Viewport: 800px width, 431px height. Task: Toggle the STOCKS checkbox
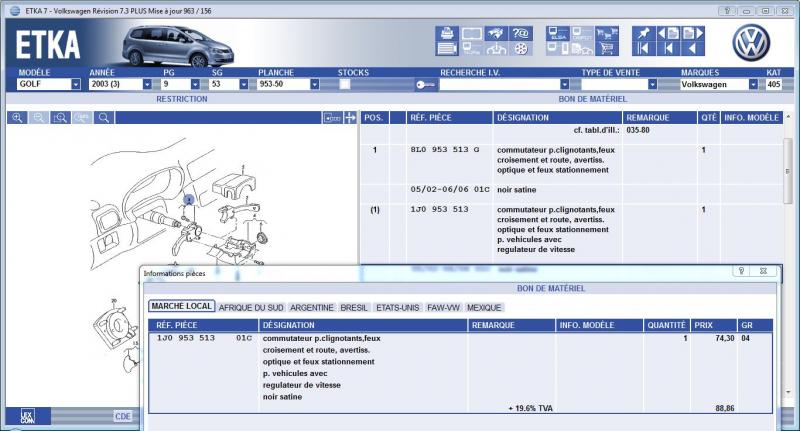click(x=345, y=84)
